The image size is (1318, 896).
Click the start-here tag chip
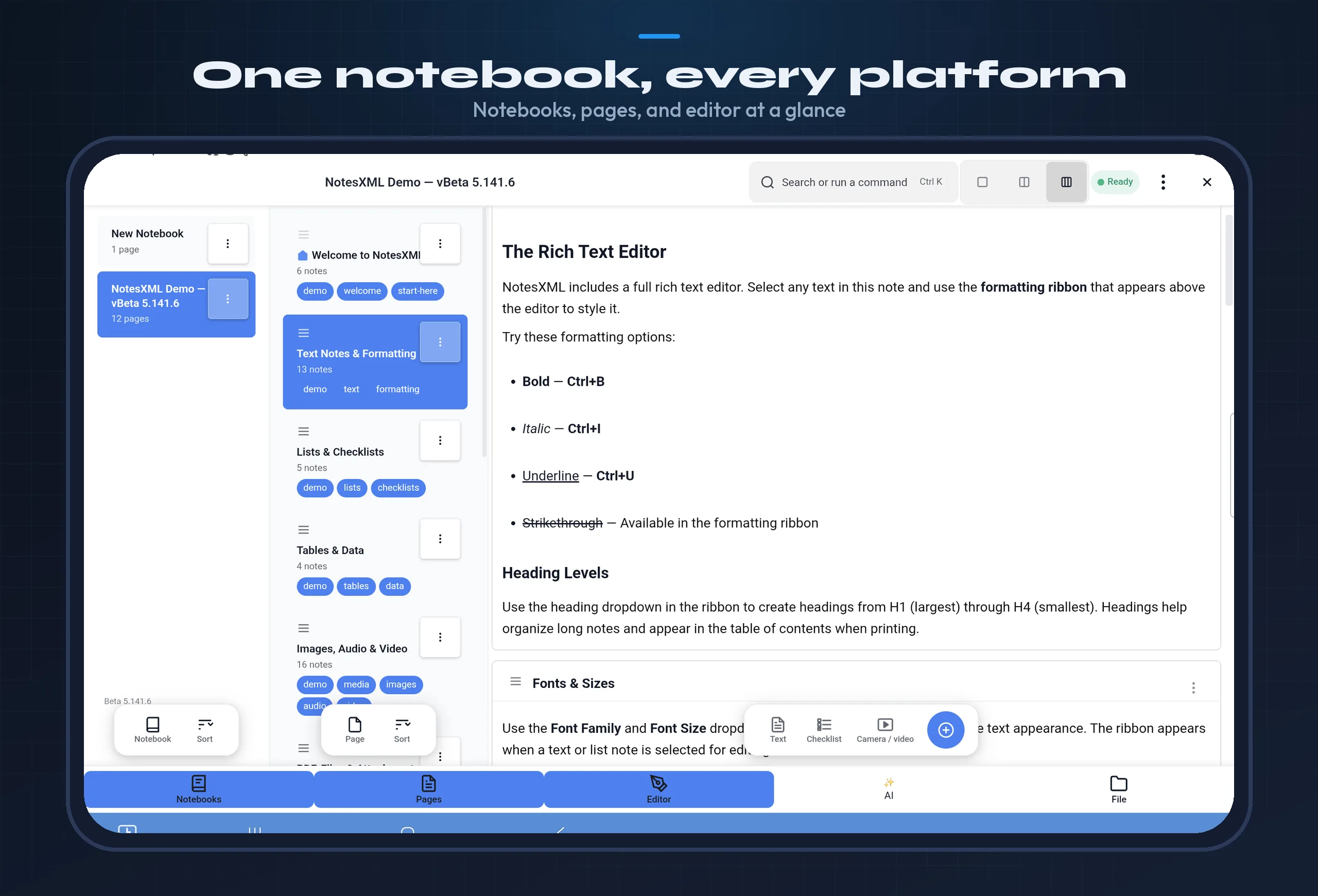[418, 291]
